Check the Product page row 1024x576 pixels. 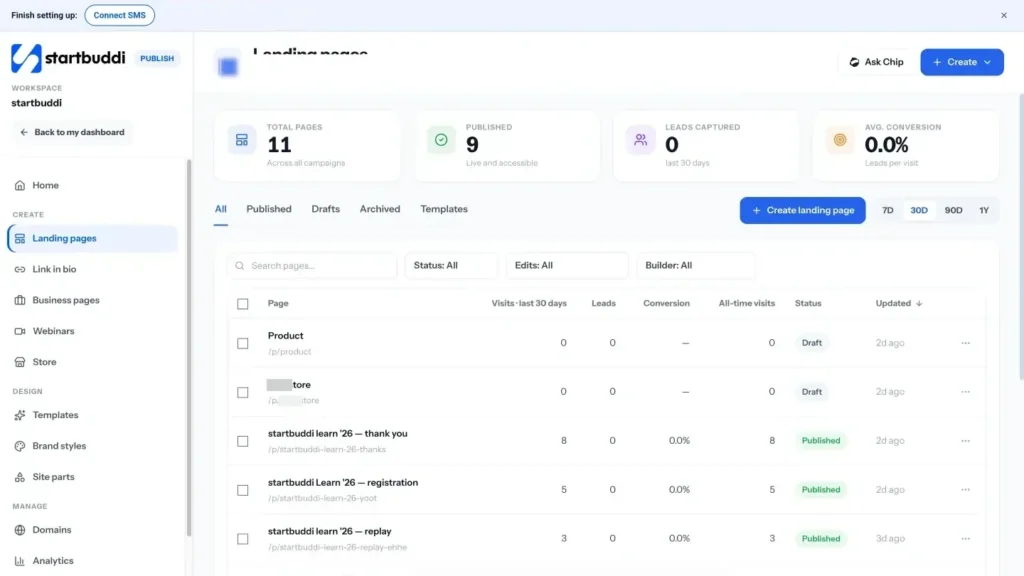click(x=243, y=344)
